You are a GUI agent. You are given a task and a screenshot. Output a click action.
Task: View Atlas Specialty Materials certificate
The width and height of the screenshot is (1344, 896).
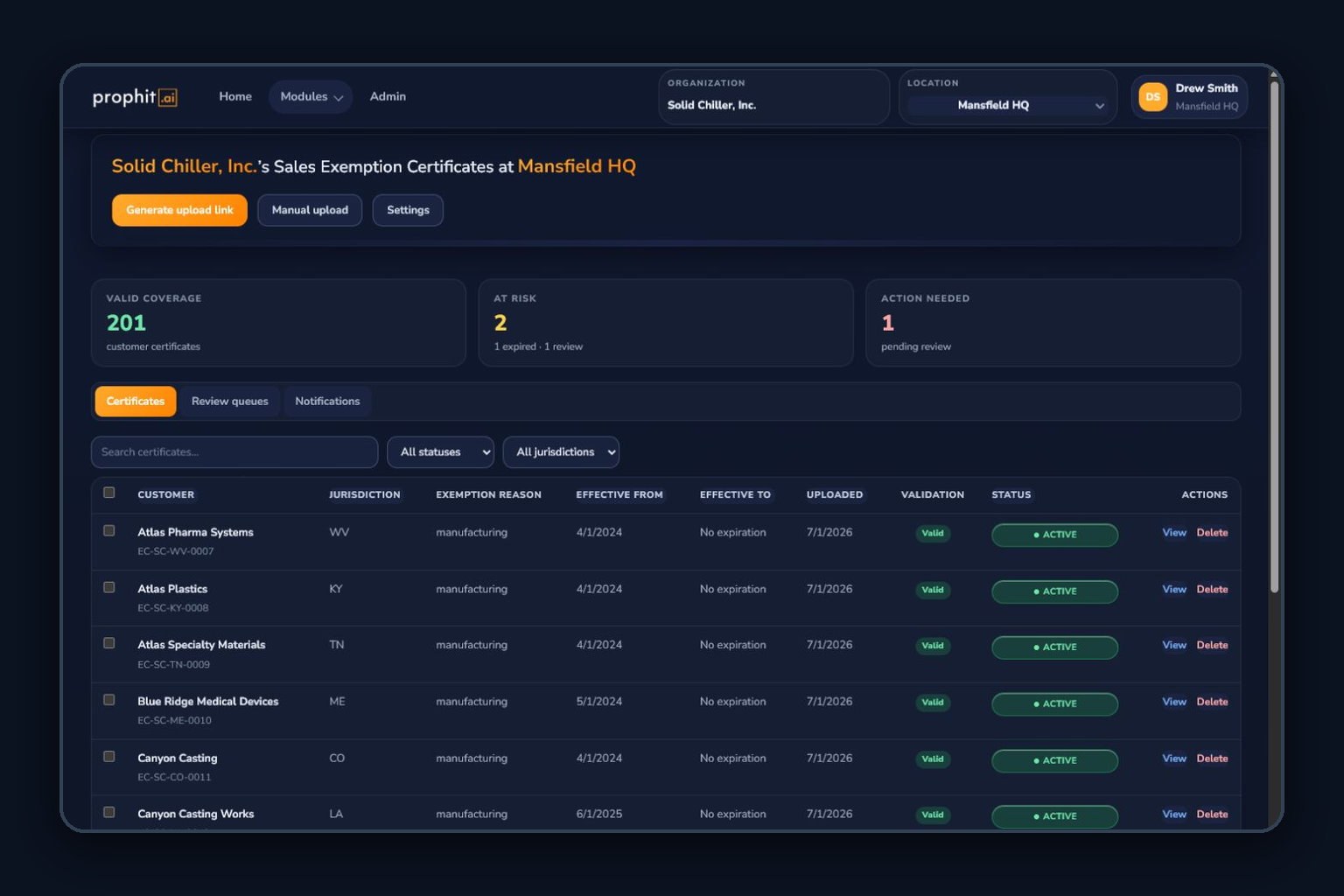pos(1174,646)
